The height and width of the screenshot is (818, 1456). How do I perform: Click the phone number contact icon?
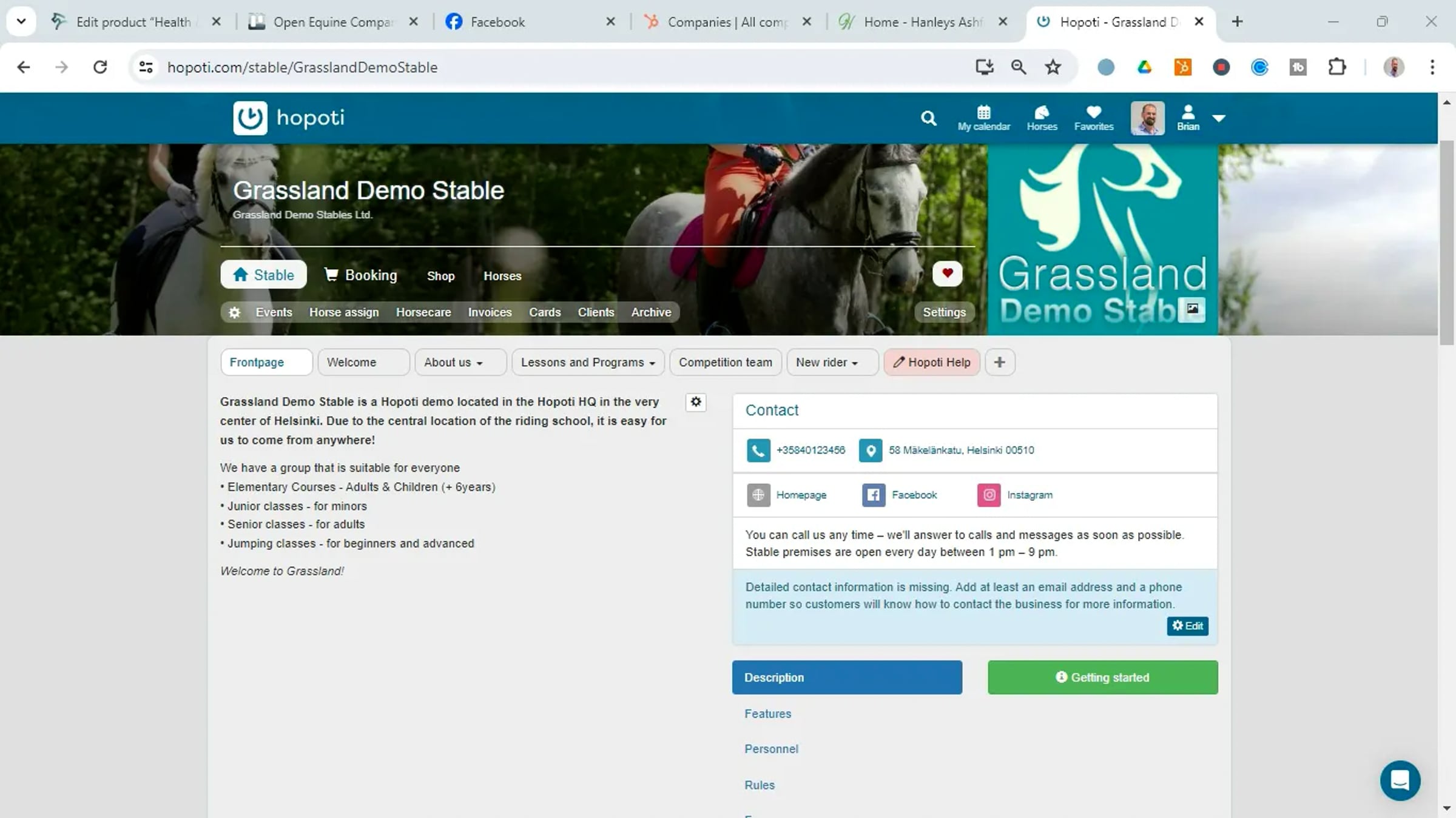[758, 451]
